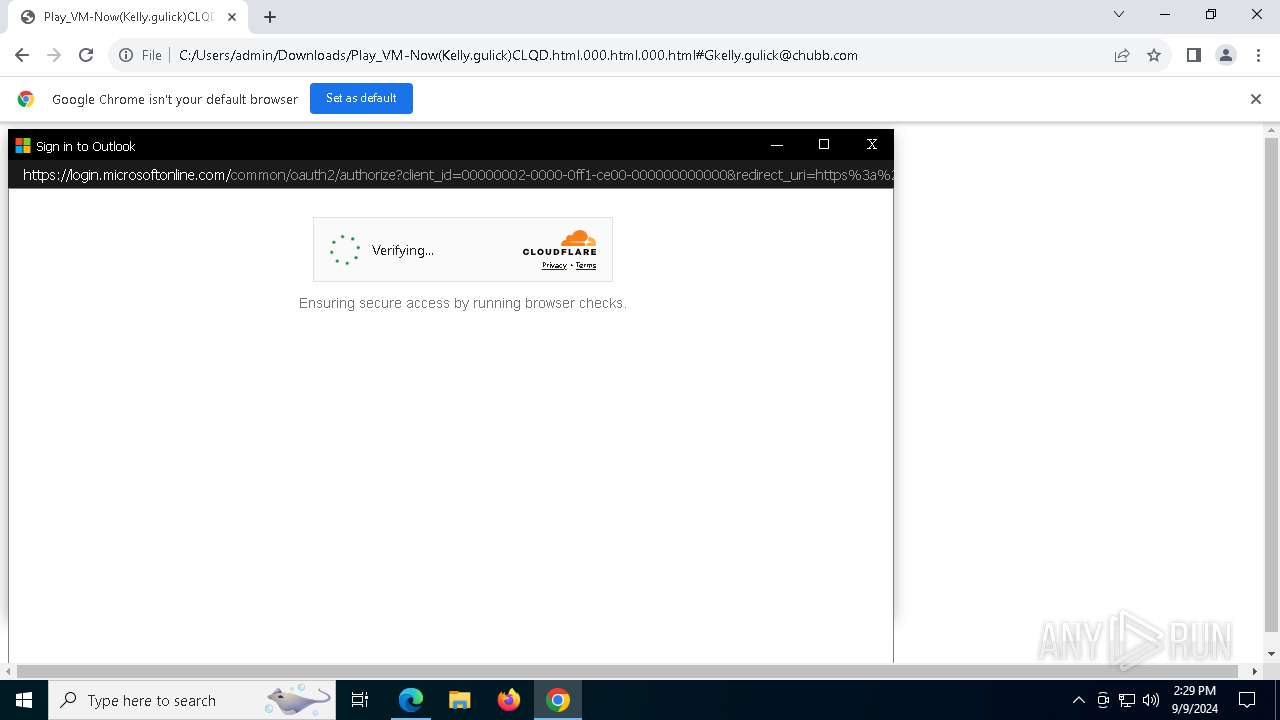Reload the current page

86,55
